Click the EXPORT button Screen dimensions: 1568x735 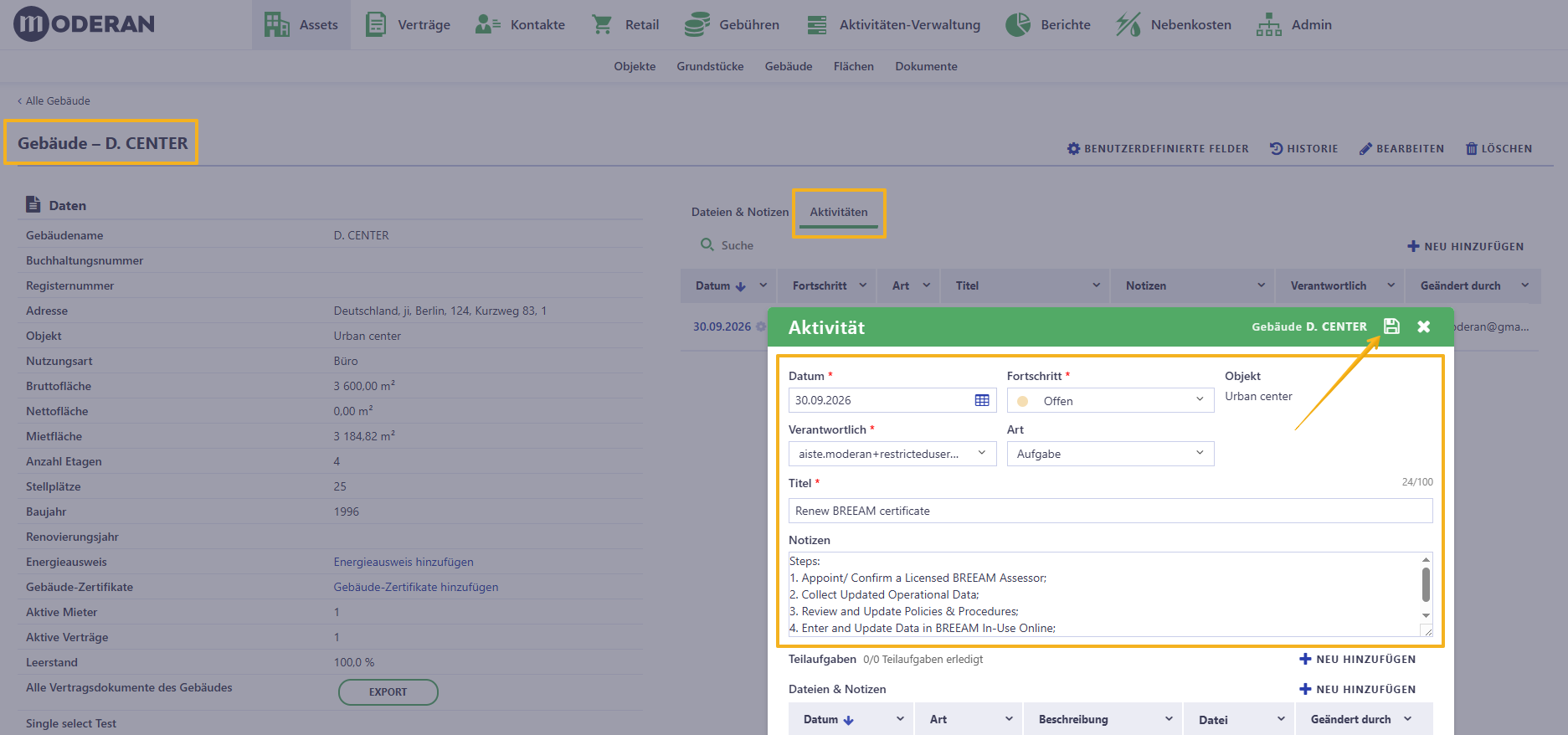pos(388,692)
